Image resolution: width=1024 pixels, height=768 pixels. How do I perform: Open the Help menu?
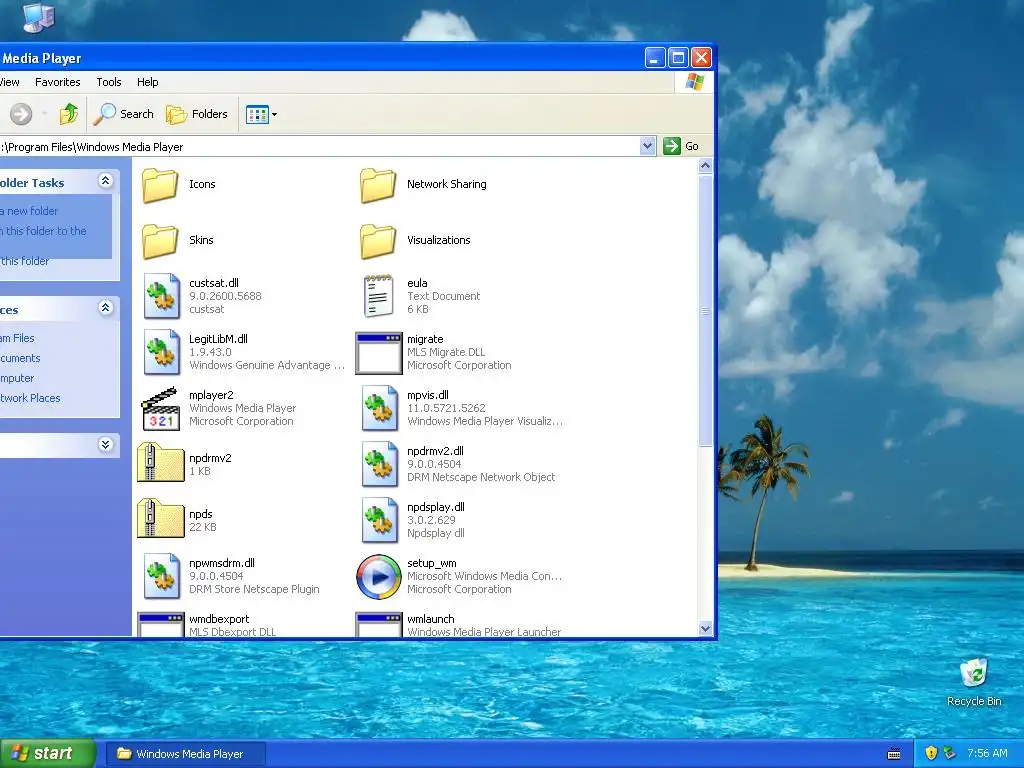pos(148,82)
